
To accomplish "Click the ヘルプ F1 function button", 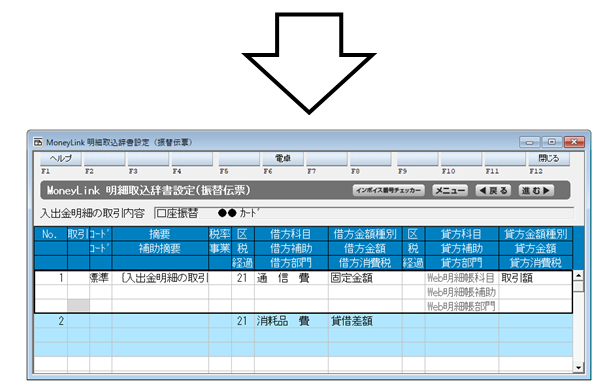I will pos(61,159).
